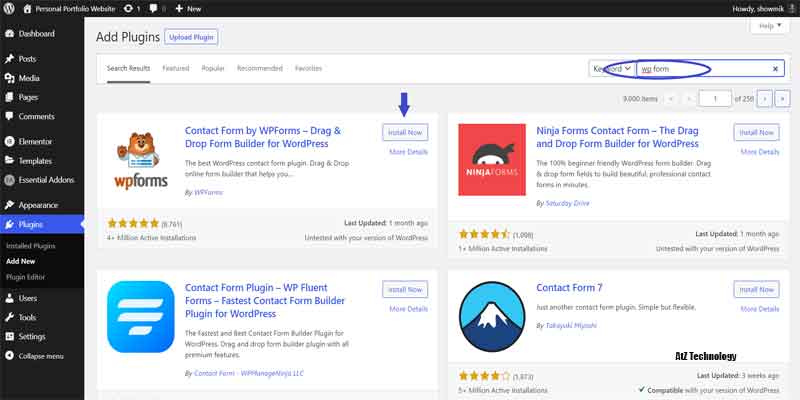The width and height of the screenshot is (800, 400).
Task: Click the current page number field
Action: [x=715, y=98]
